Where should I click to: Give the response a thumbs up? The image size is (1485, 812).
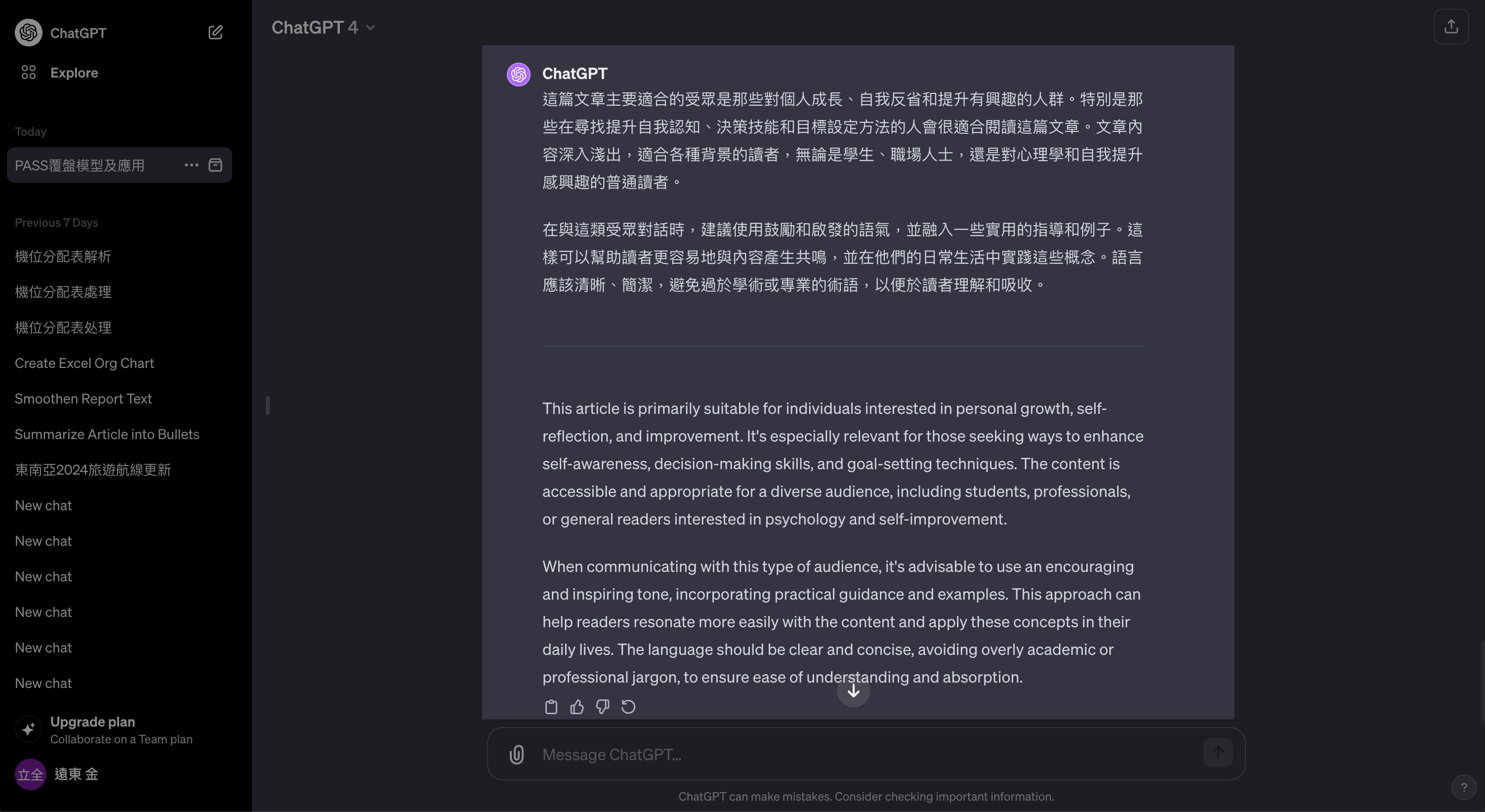click(577, 706)
